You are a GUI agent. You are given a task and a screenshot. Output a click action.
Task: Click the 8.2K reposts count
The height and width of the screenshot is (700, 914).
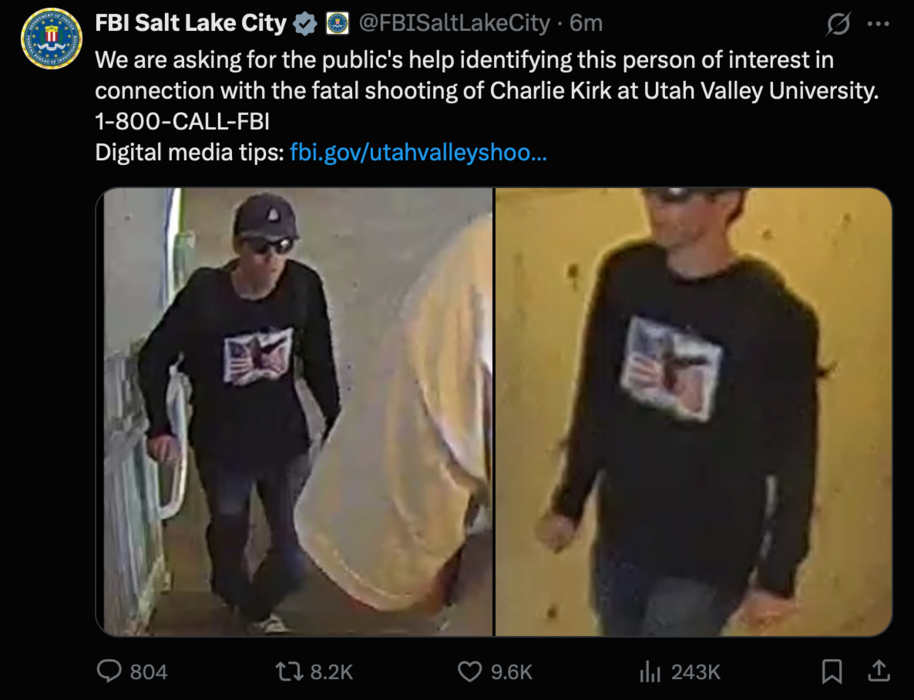(x=331, y=672)
